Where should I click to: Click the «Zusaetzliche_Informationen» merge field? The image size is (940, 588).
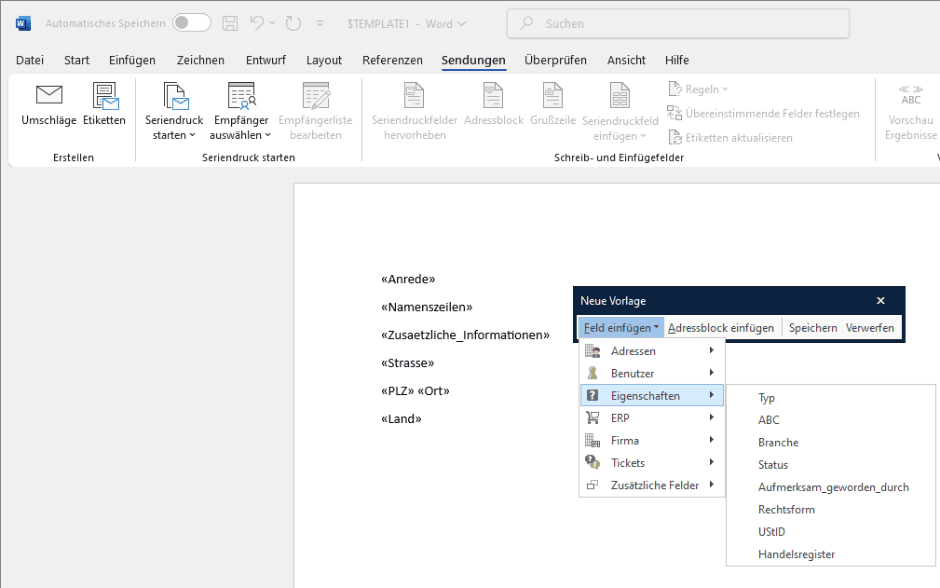465,335
